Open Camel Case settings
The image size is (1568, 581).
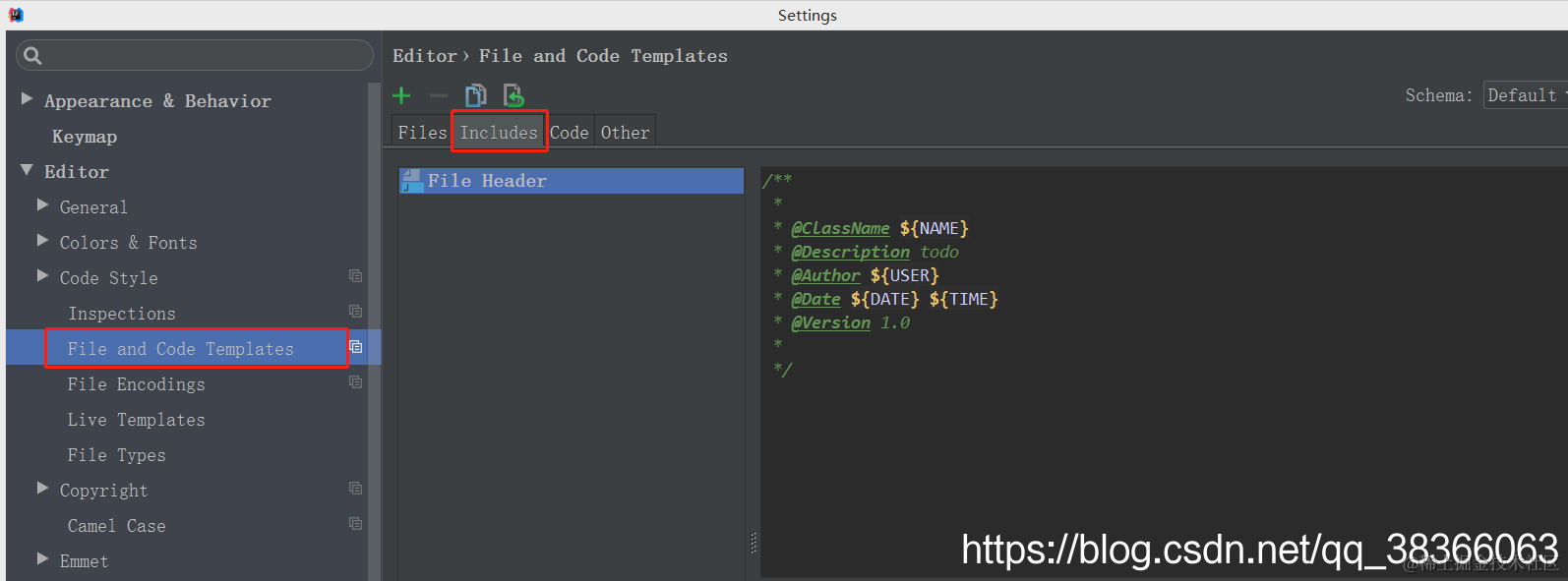tap(117, 526)
